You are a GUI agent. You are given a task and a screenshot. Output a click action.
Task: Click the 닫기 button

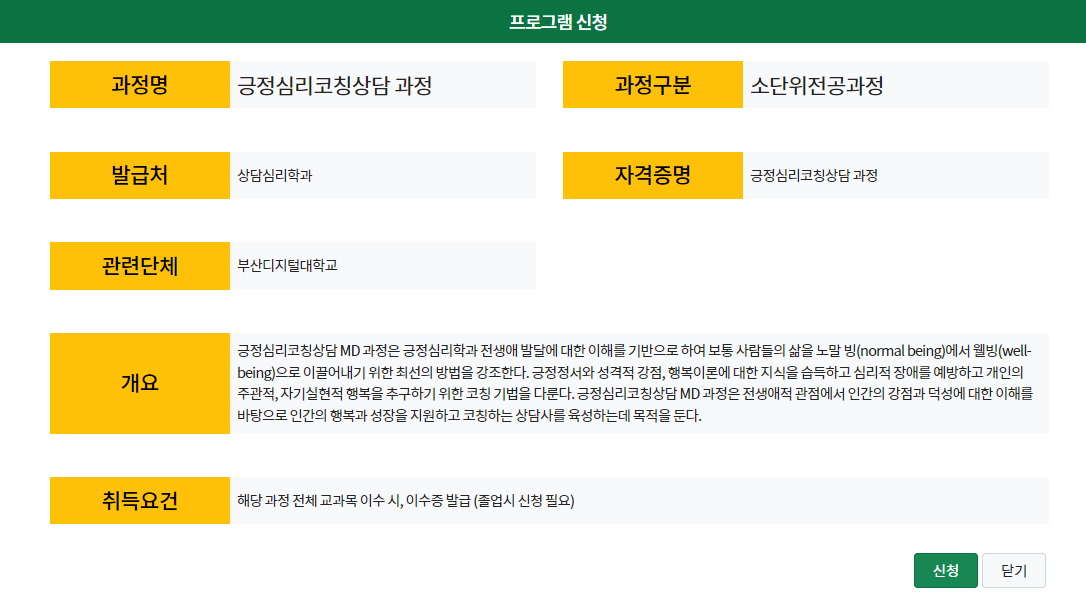[x=1013, y=570]
